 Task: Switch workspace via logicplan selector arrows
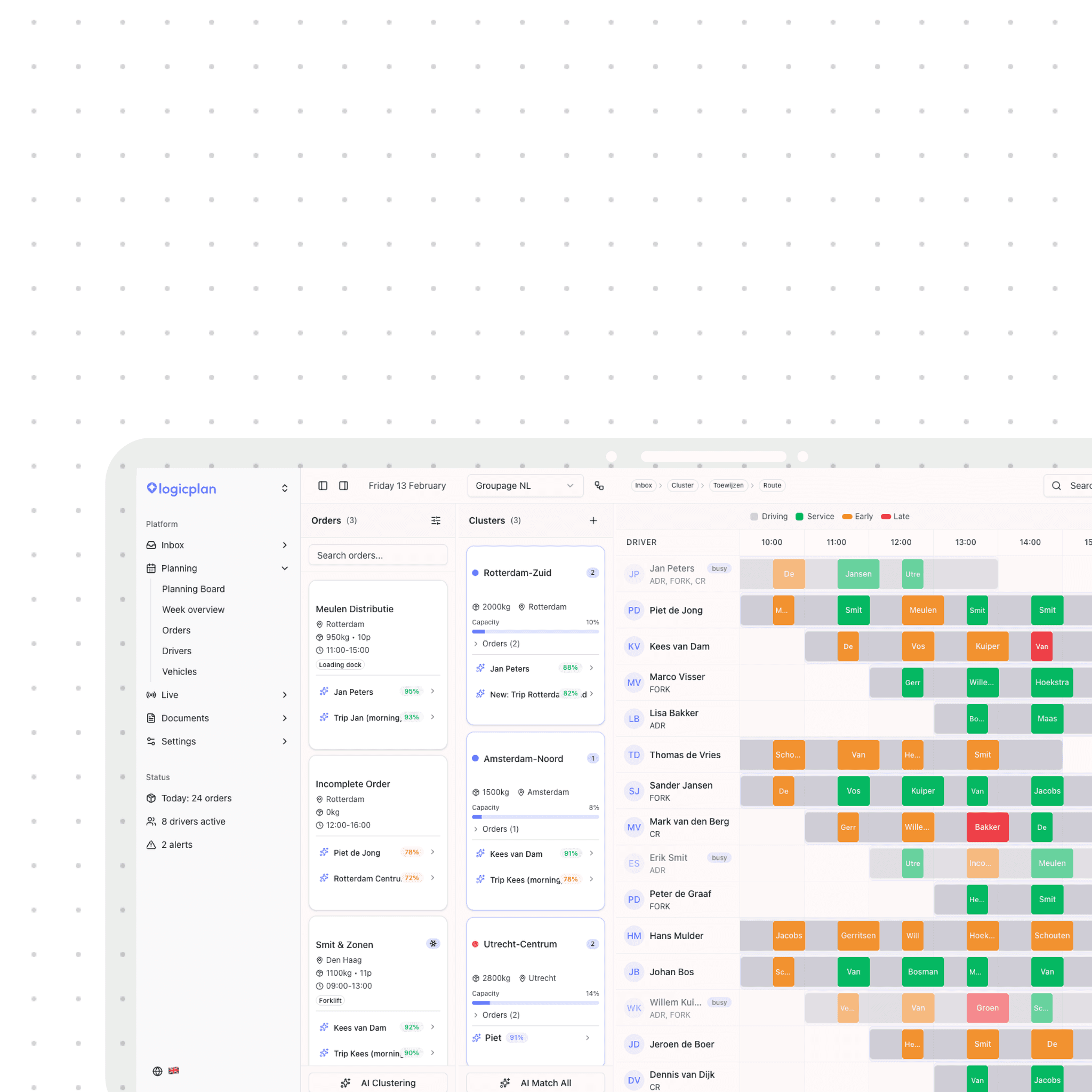click(x=284, y=488)
